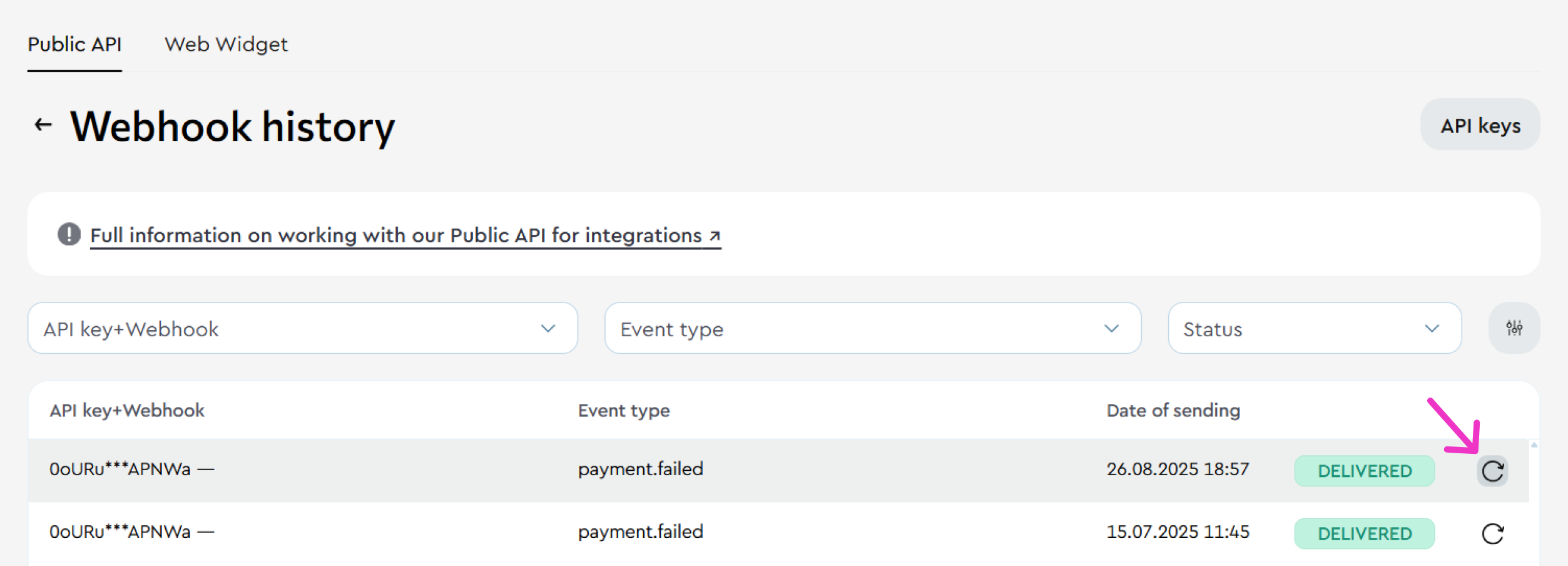The width and height of the screenshot is (1568, 566).
Task: Click payment.failed in the 26.08.2025 row
Action: click(641, 469)
